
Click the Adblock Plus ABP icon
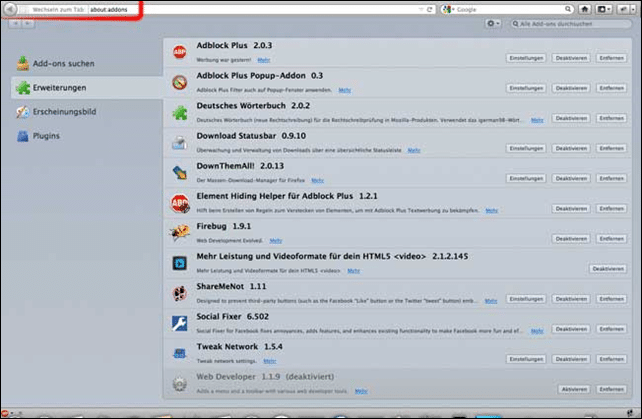[x=179, y=52]
